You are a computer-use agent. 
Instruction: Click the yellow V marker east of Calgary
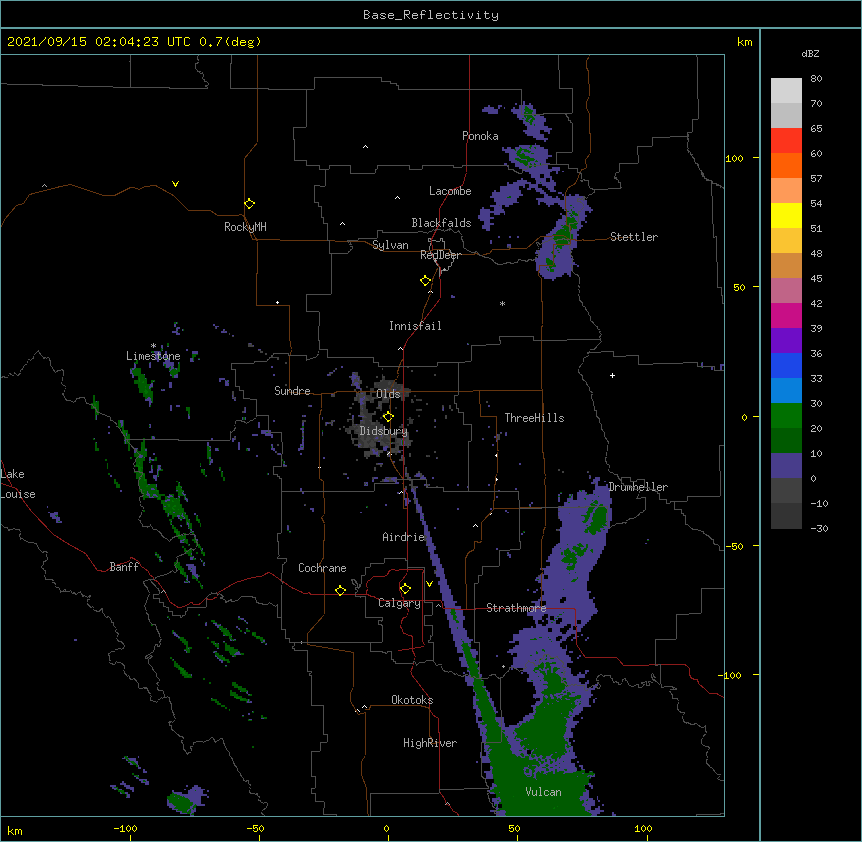coord(429,584)
